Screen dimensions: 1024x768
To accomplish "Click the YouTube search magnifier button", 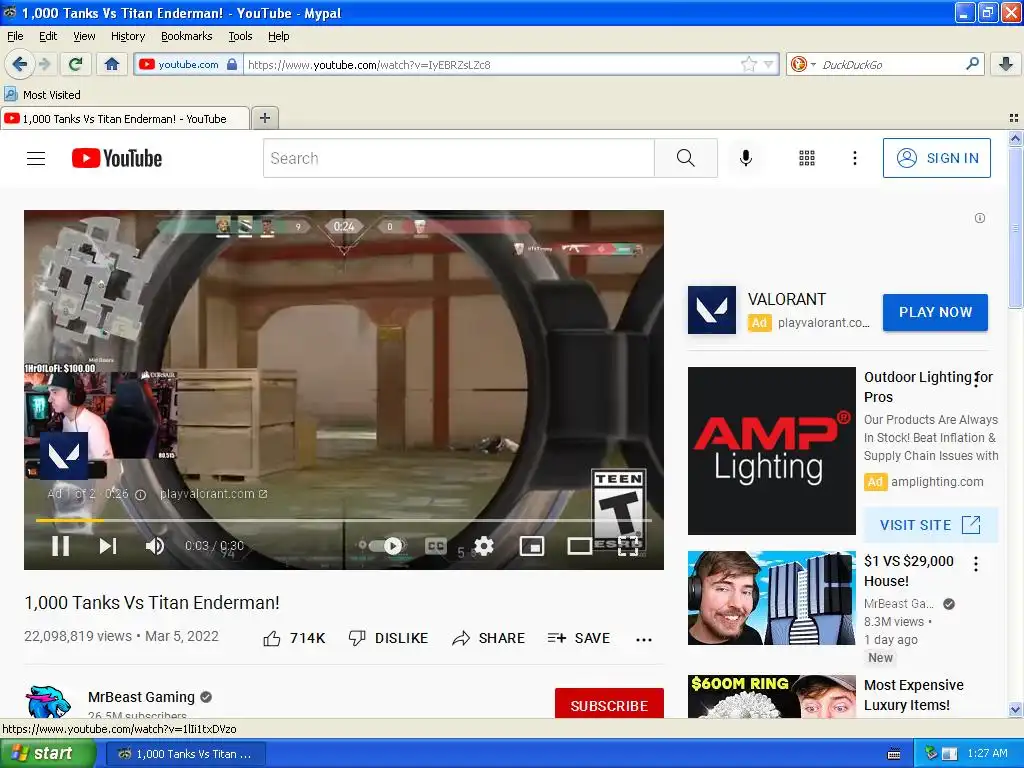I will pyautogui.click(x=686, y=158).
